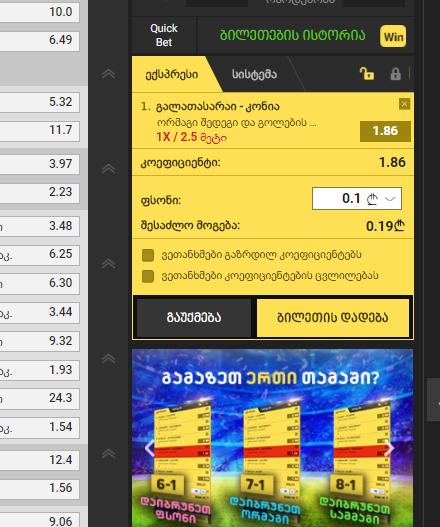
Task: Collapse section with chevron beside 12.4
Action: pos(108,454)
